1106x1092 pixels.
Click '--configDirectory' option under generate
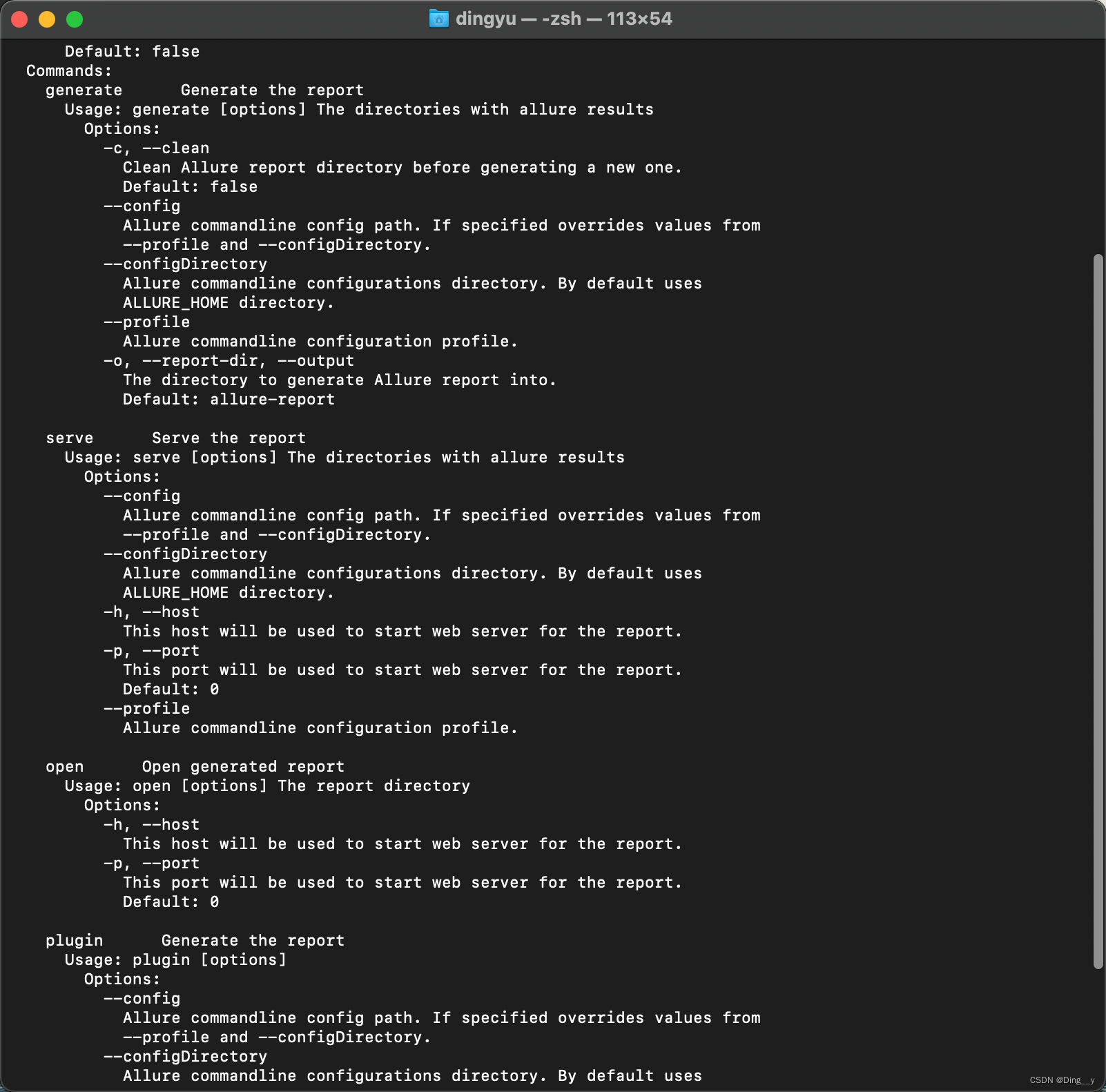pyautogui.click(x=185, y=264)
